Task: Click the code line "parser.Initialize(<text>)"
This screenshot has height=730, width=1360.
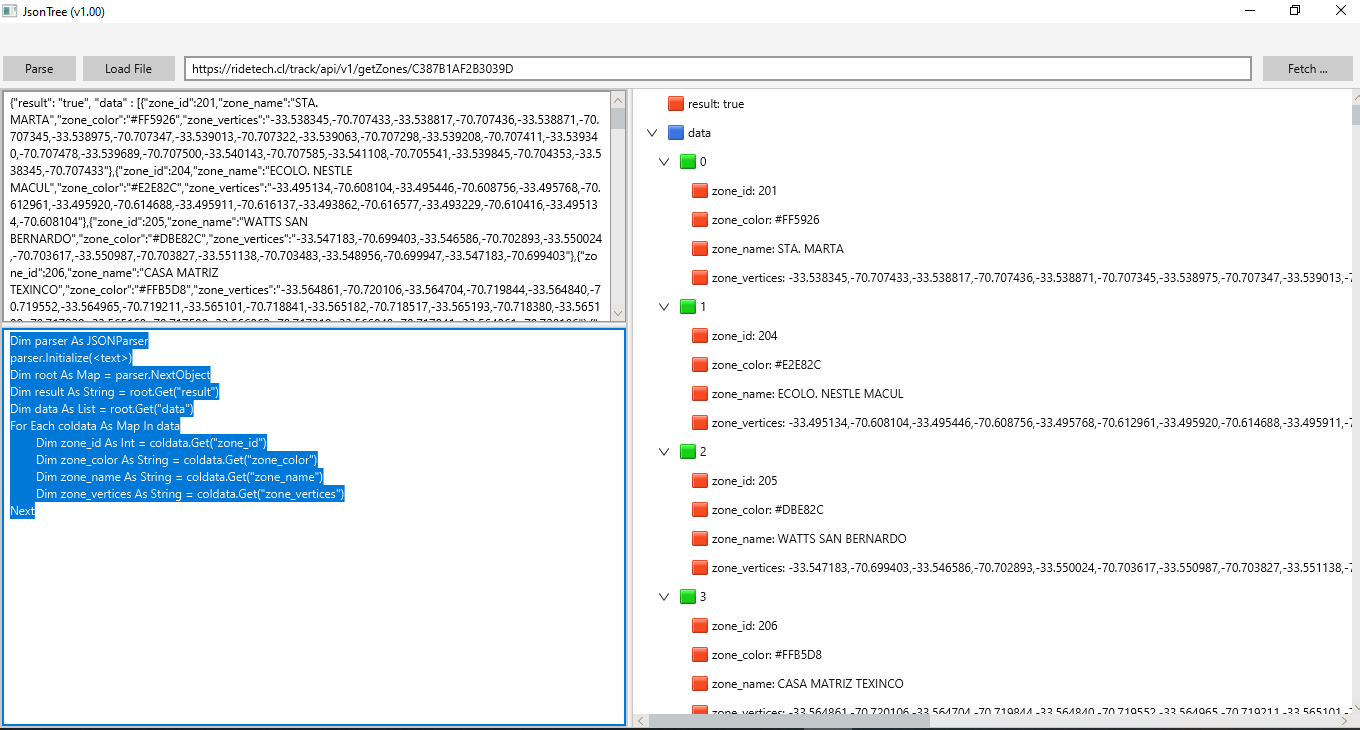Action: [x=71, y=358]
